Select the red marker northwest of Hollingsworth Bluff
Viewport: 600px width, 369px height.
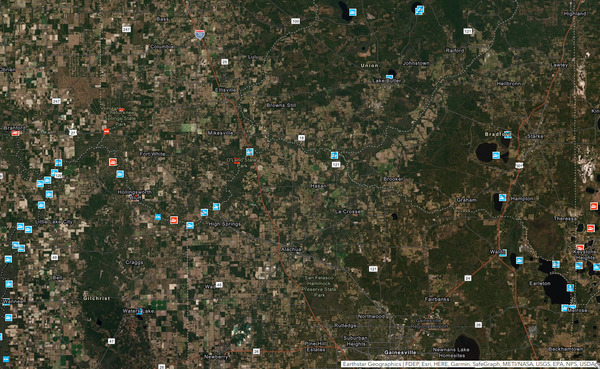[113, 162]
